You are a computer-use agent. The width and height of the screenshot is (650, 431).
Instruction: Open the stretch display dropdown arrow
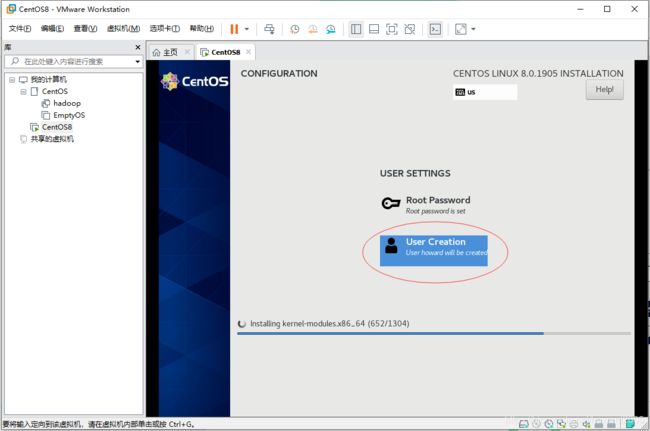coord(473,29)
